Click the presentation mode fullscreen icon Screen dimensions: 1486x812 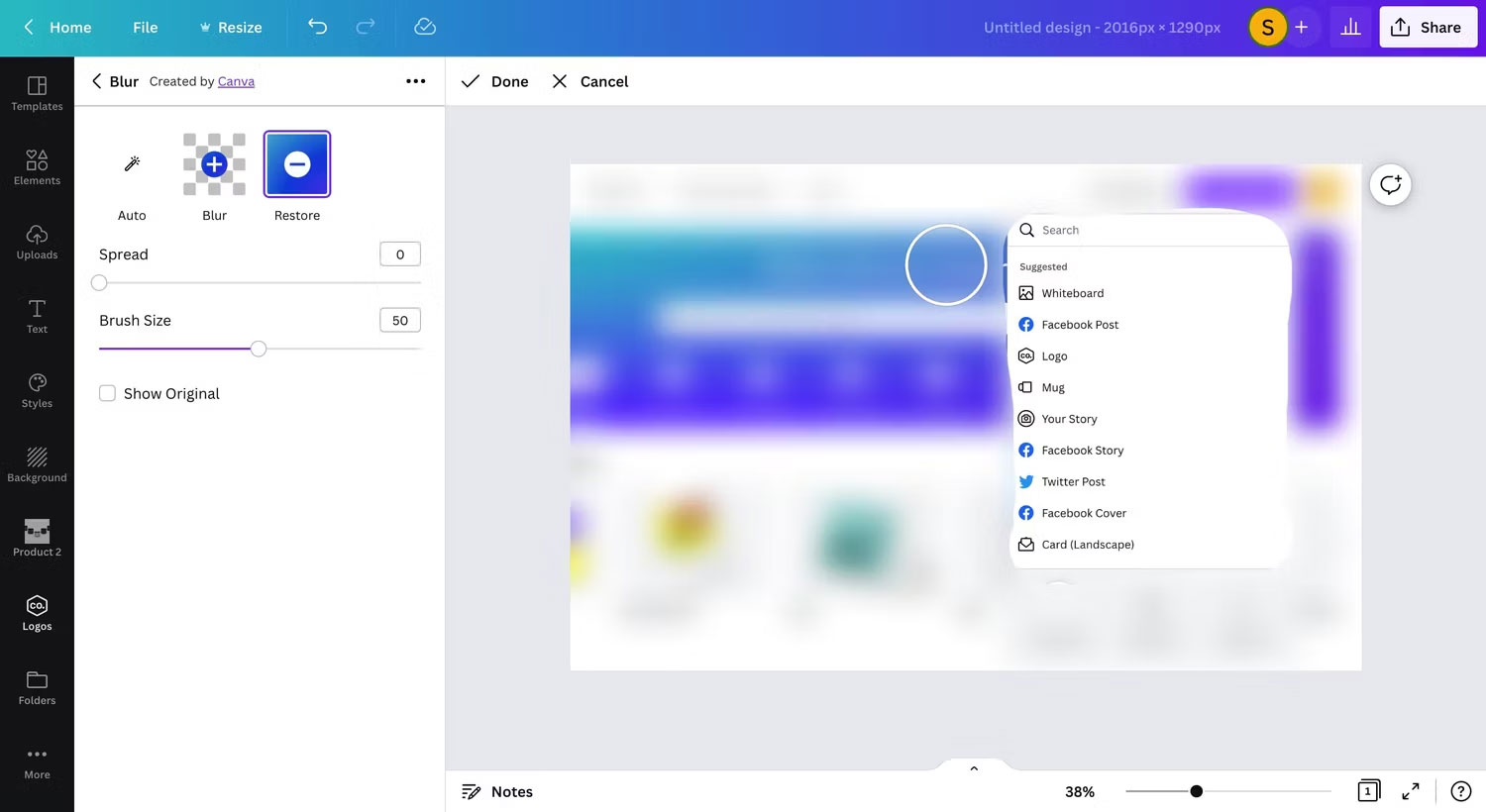tap(1410, 791)
